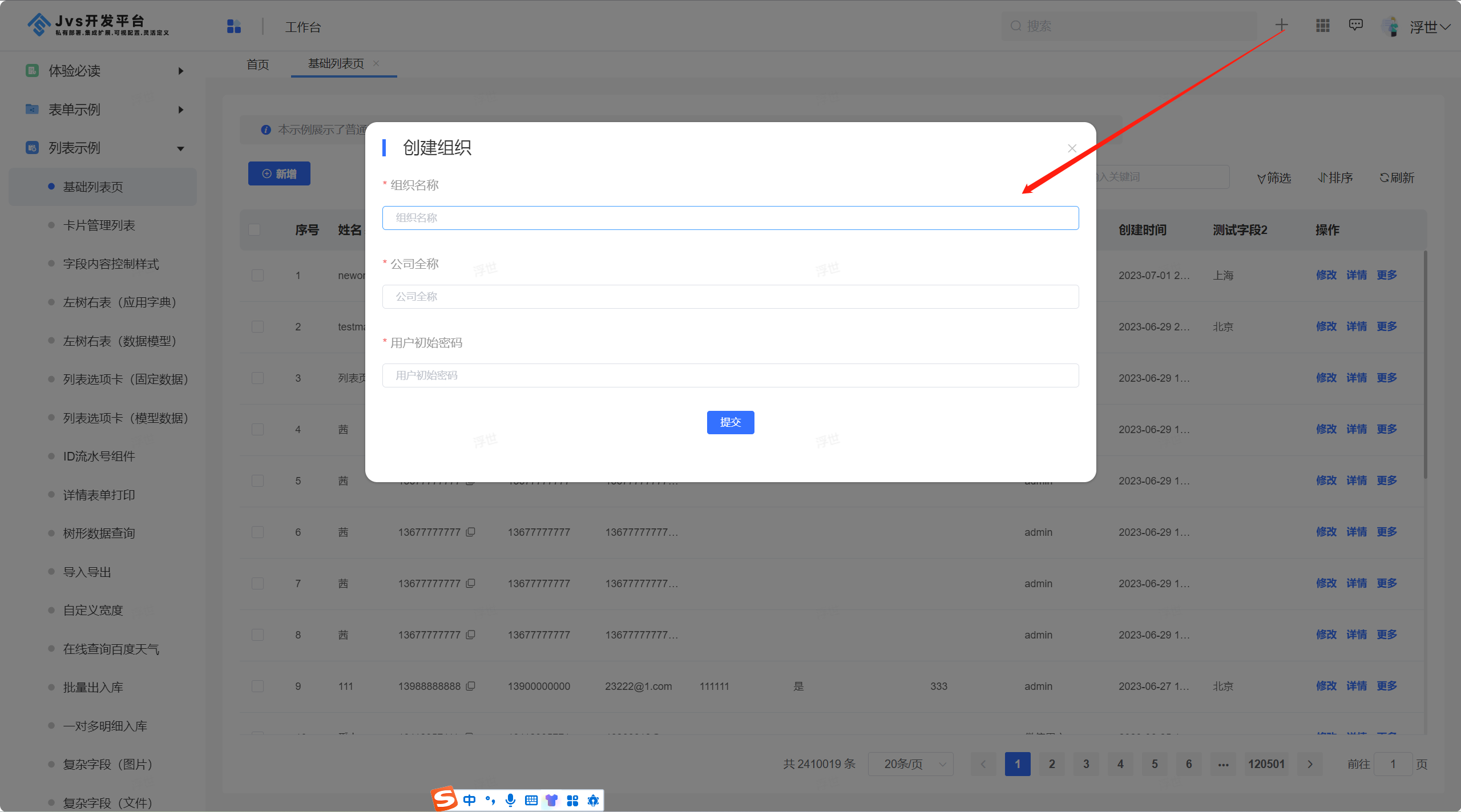The image size is (1461, 812).
Task: Click the Sogou microphone voice input icon
Action: click(x=510, y=800)
